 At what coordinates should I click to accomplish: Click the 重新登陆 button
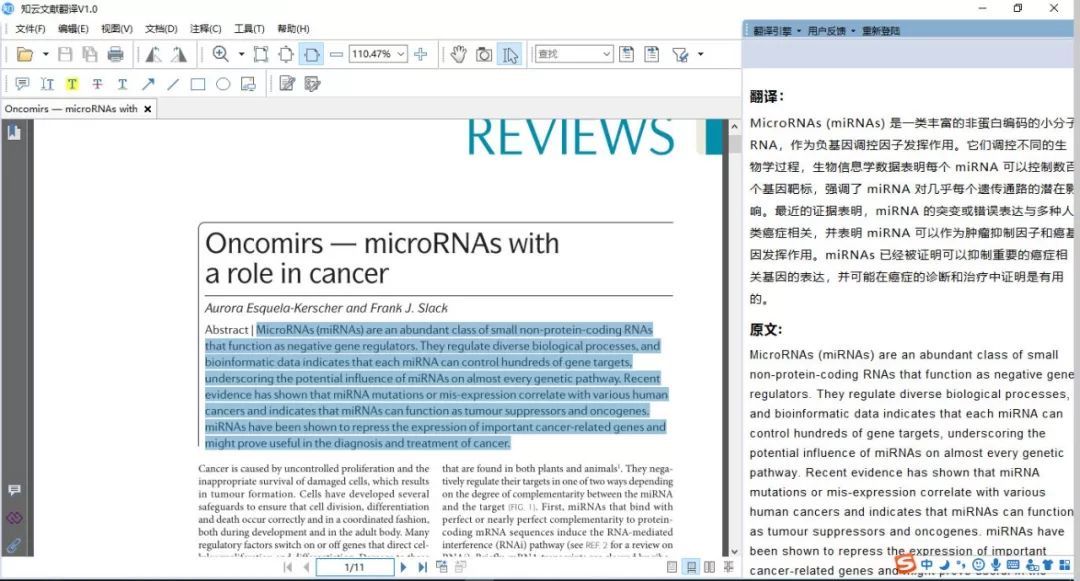pyautogui.click(x=881, y=31)
